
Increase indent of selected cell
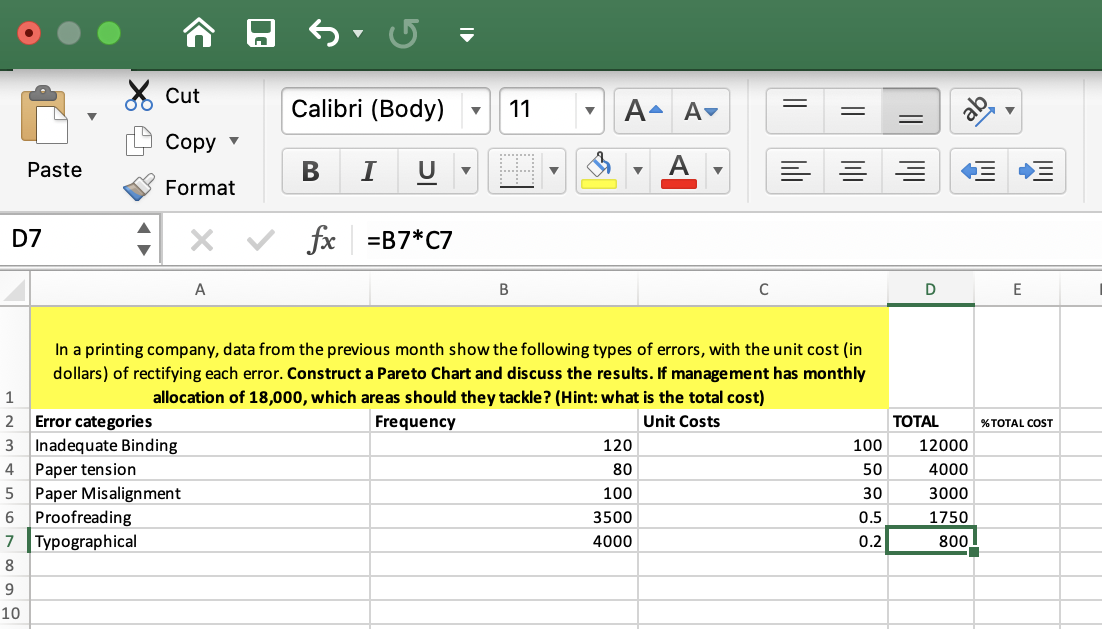click(1037, 170)
